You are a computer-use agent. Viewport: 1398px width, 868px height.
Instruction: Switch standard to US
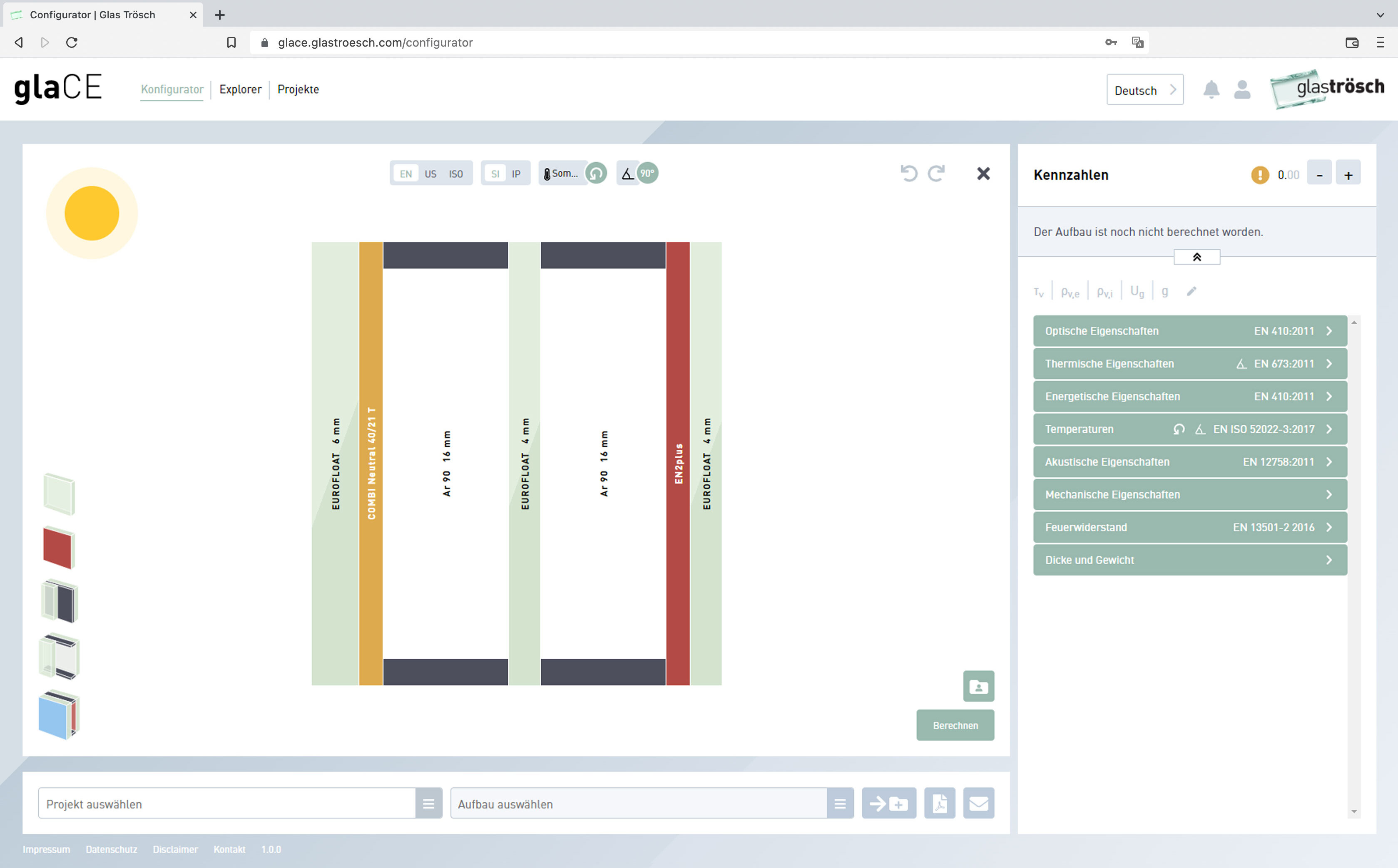[x=430, y=174]
